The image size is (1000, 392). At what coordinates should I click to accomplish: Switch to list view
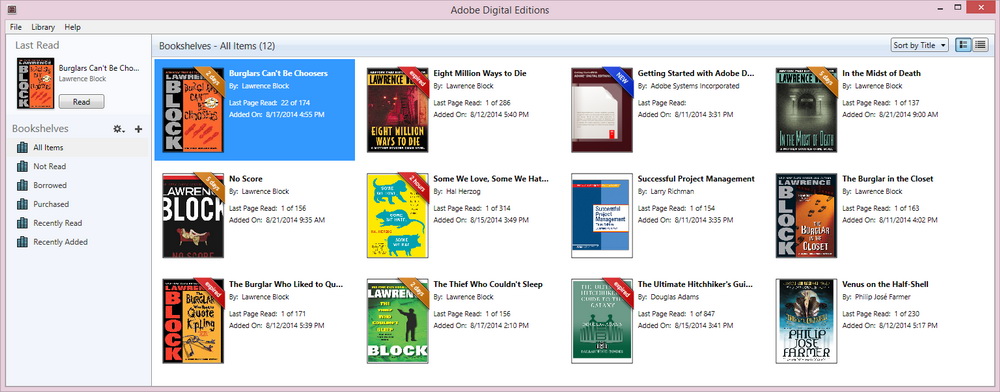[x=980, y=45]
